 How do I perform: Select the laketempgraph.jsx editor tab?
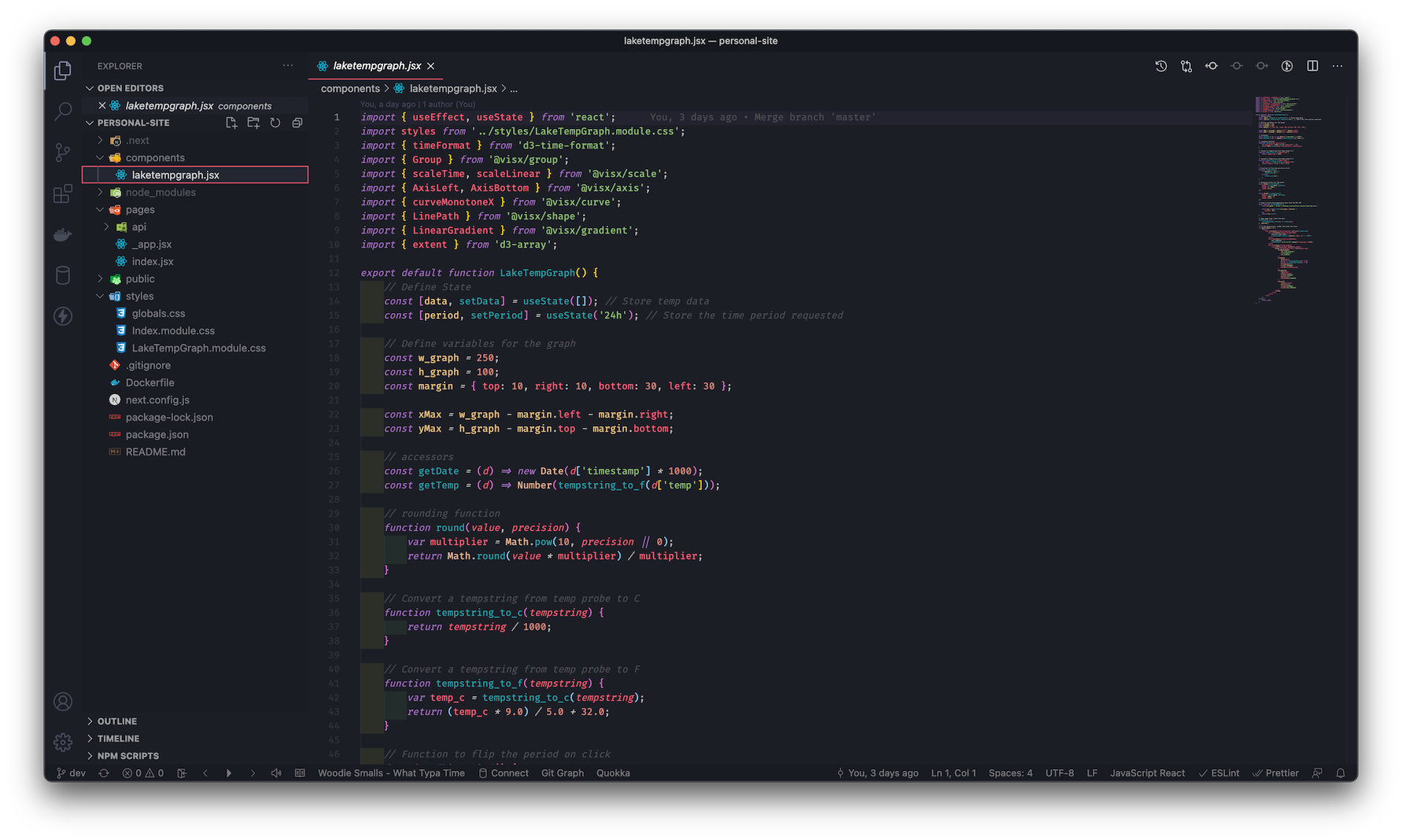(x=376, y=66)
